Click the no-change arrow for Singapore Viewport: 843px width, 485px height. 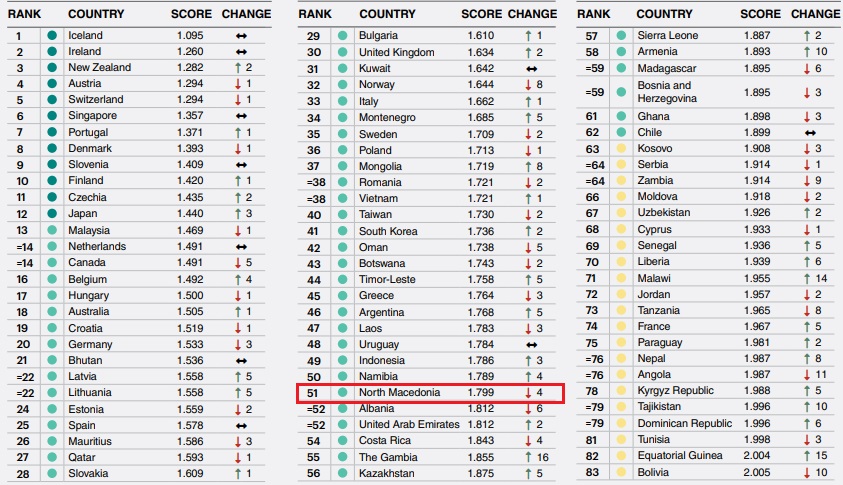click(241, 116)
